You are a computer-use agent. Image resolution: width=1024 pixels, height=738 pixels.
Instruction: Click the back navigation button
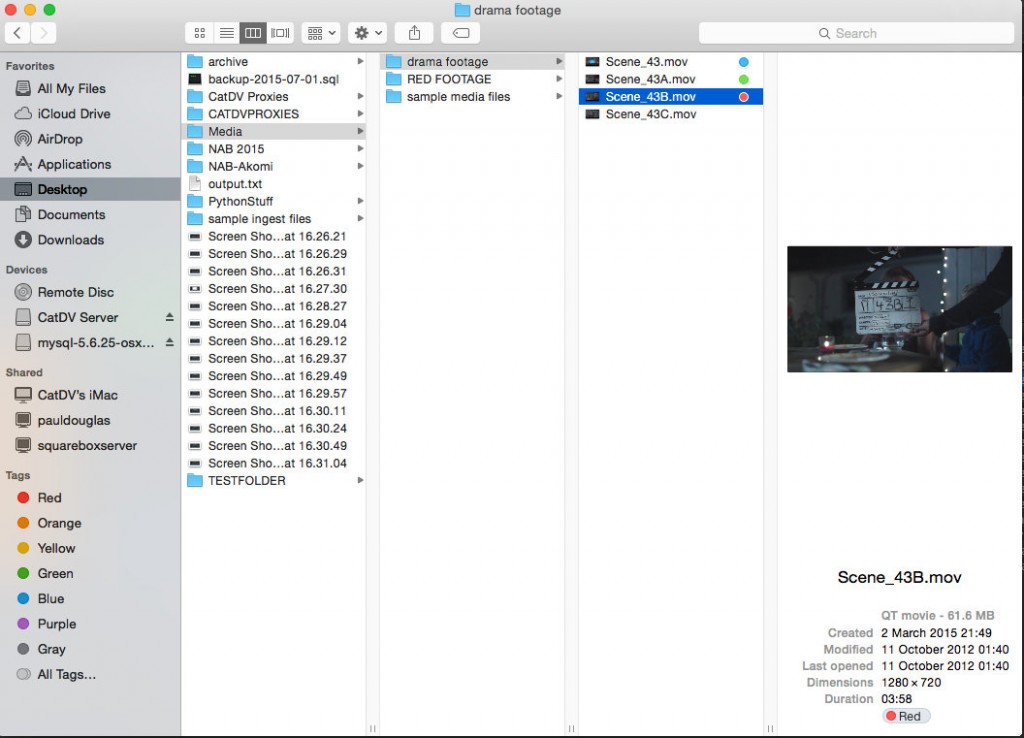pos(16,32)
